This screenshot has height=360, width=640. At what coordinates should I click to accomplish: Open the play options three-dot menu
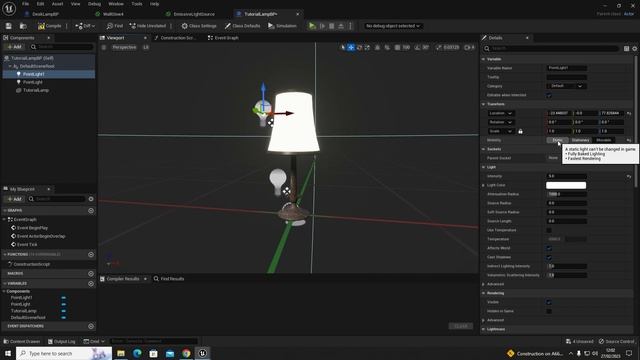click(x=350, y=26)
